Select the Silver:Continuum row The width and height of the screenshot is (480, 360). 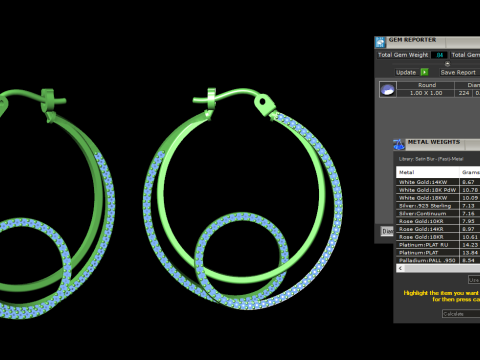click(438, 213)
